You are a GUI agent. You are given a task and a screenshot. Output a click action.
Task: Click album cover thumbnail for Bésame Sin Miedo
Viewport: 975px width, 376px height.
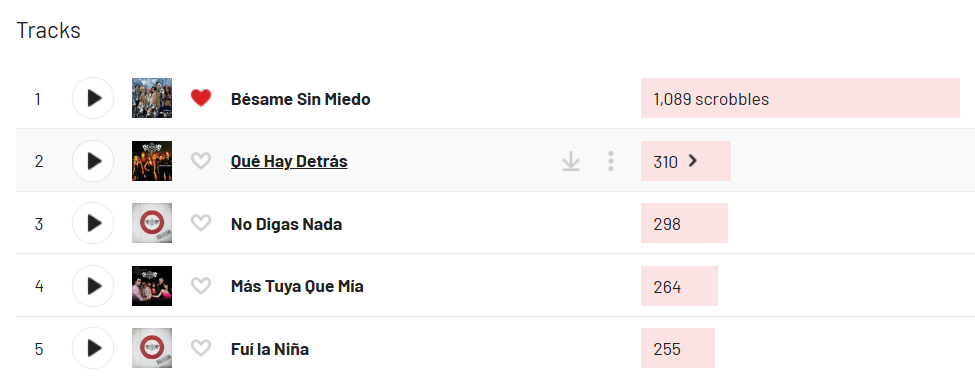tap(152, 98)
